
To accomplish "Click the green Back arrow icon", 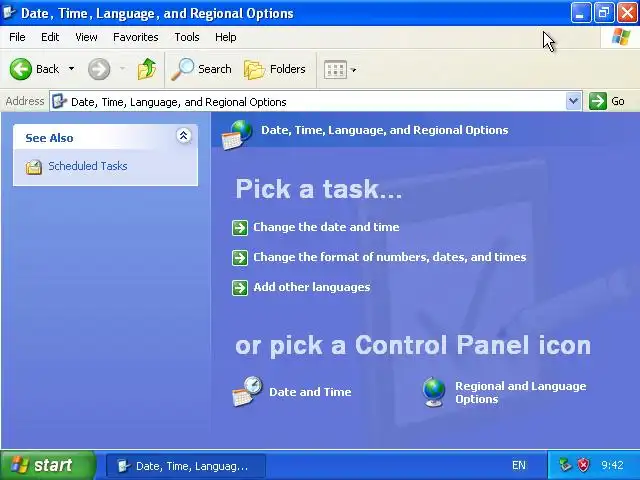I will tap(20, 69).
